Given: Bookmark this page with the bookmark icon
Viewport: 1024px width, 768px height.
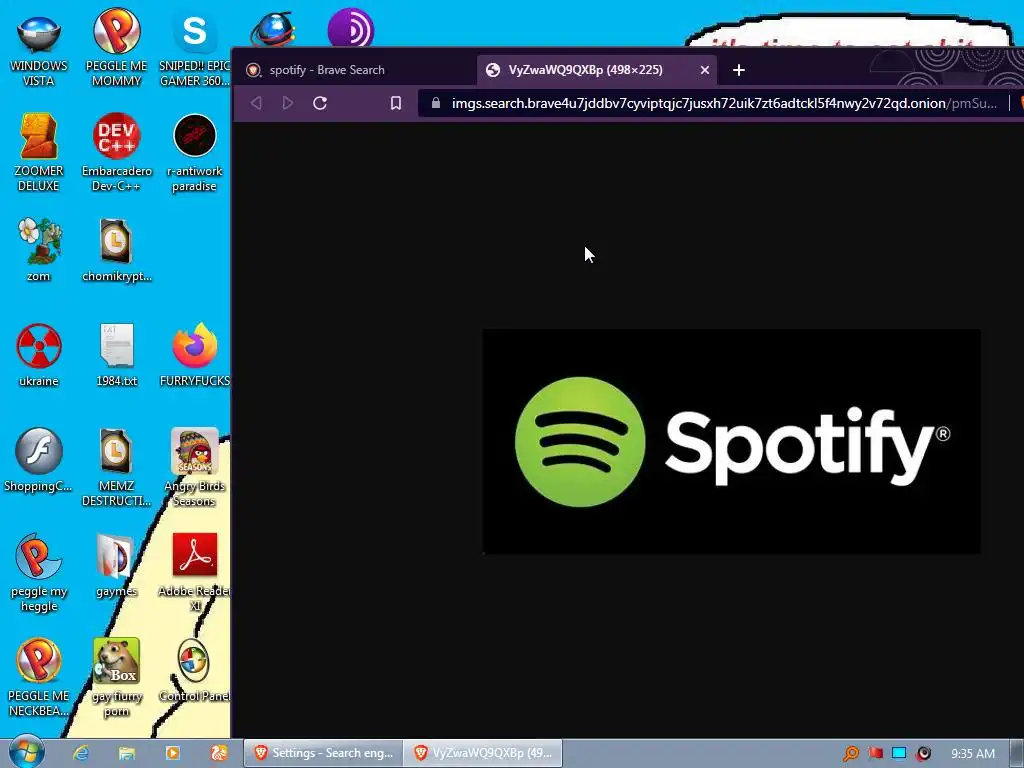Looking at the screenshot, I should (396, 103).
